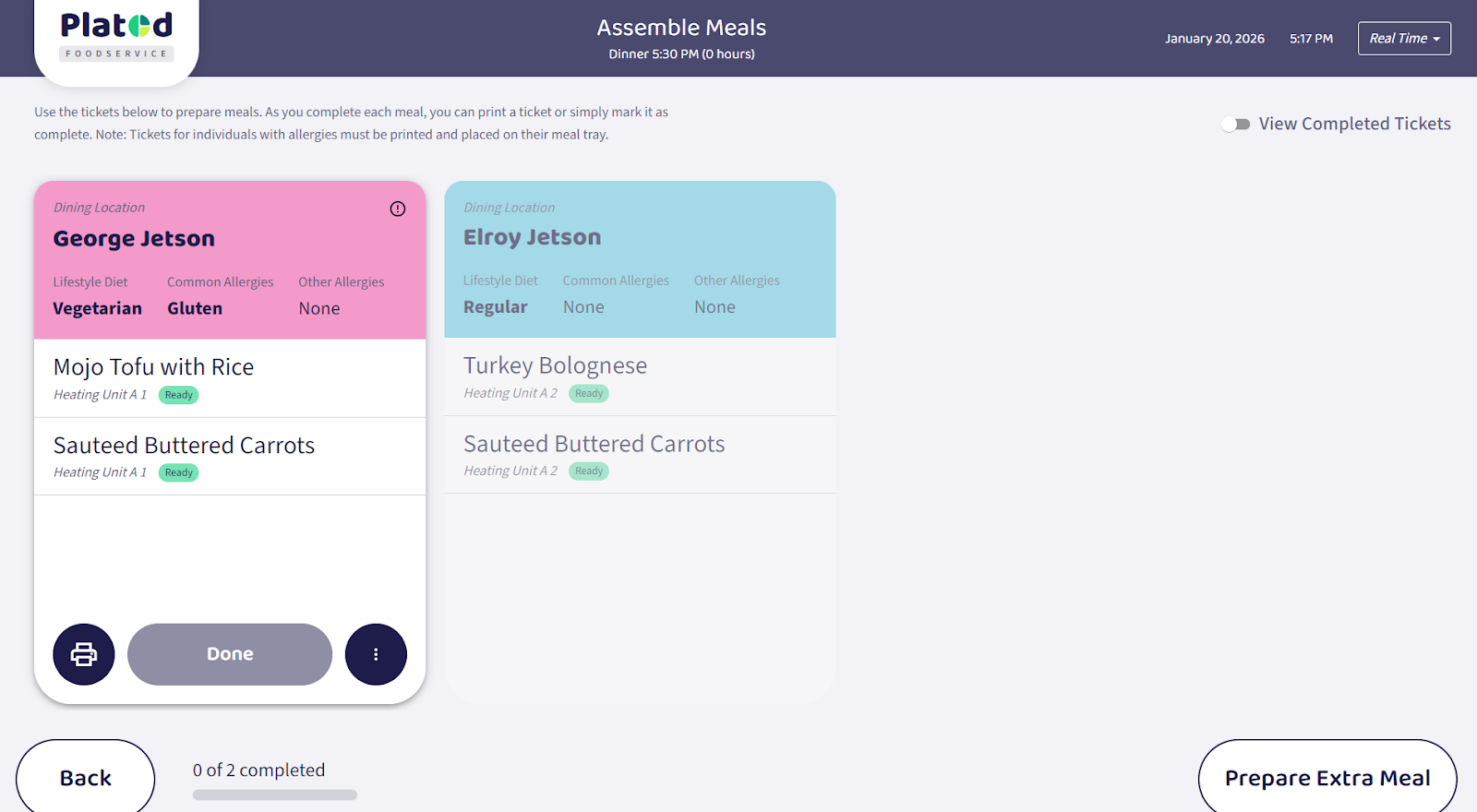Click the Gluten allergy label
Image resolution: width=1477 pixels, height=812 pixels.
click(195, 308)
